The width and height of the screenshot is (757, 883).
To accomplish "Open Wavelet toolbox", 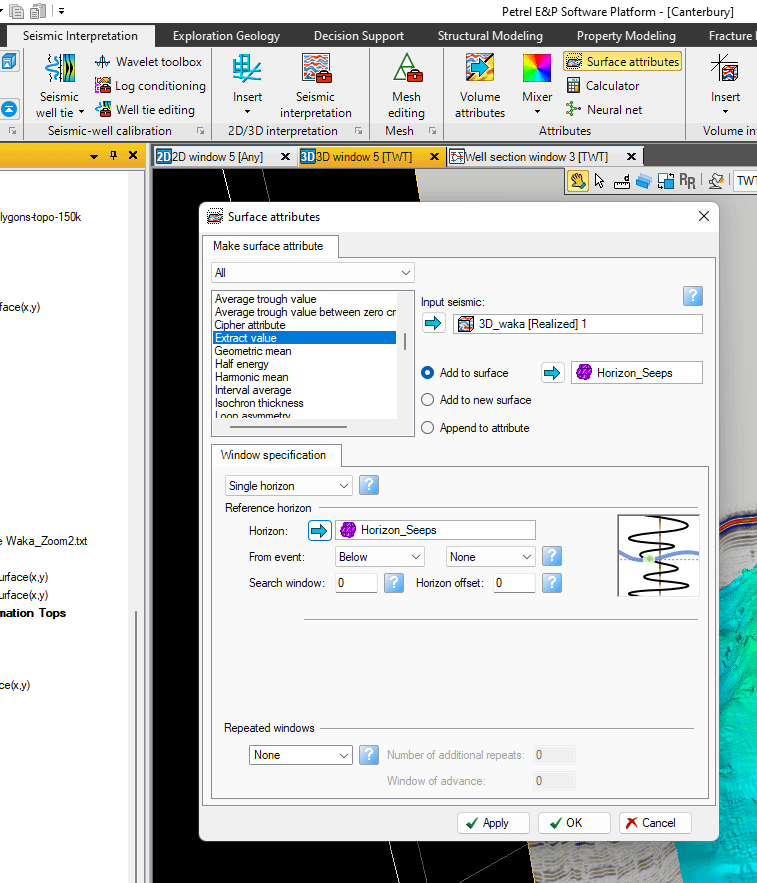I will 149,62.
